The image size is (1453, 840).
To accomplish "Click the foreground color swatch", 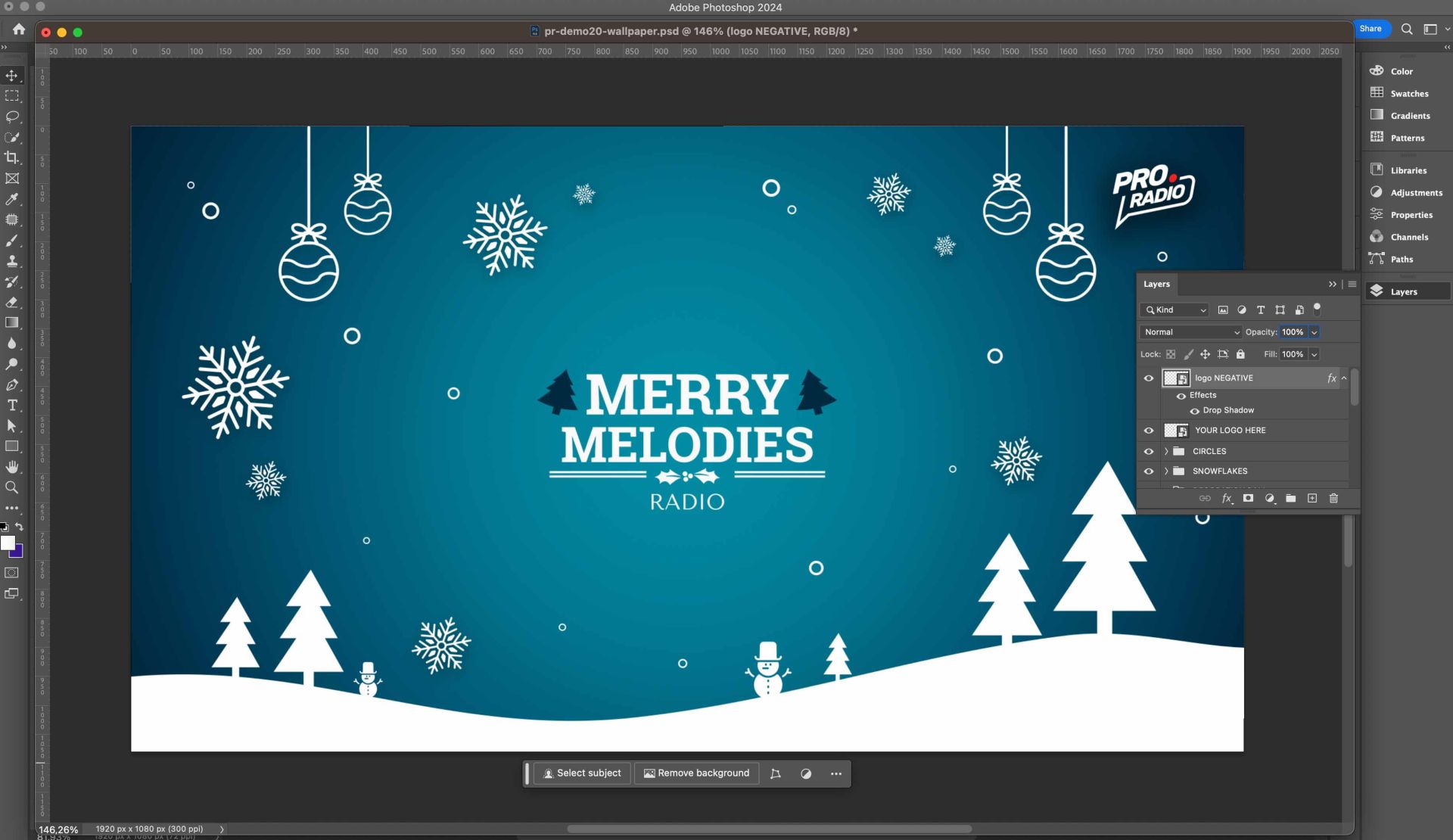I will (x=8, y=543).
